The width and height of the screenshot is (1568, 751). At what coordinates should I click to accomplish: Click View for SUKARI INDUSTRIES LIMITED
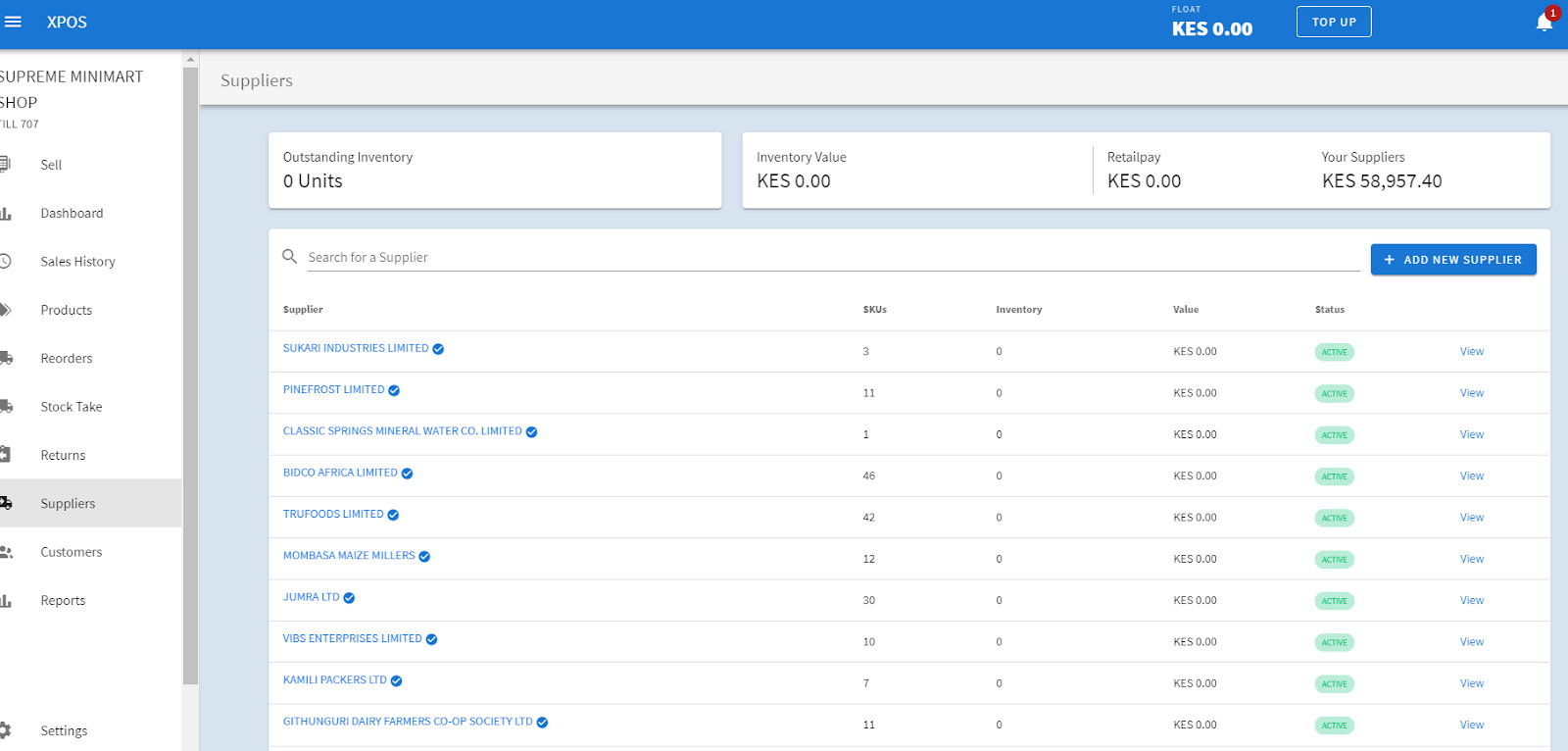point(1472,351)
